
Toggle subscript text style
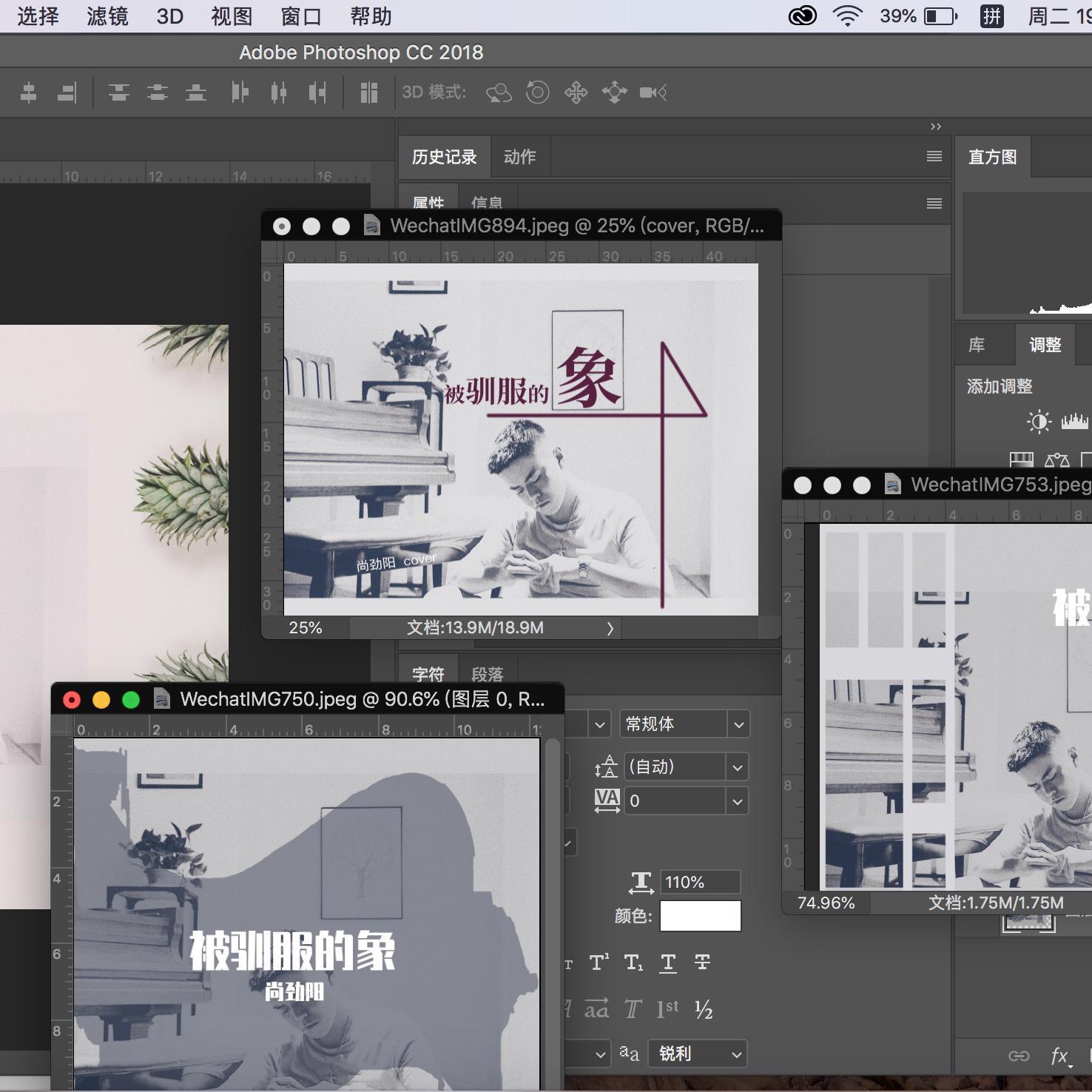pos(633,962)
